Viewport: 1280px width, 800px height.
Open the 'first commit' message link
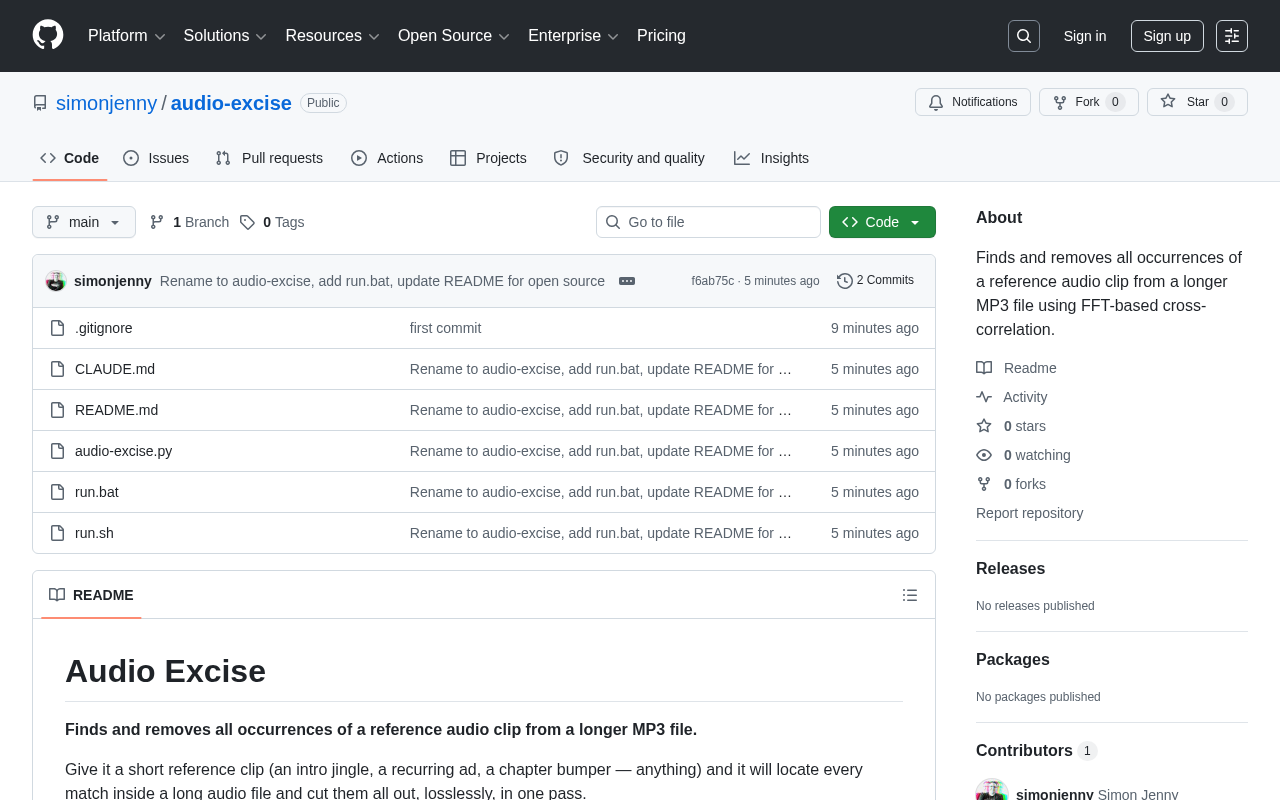(x=445, y=328)
